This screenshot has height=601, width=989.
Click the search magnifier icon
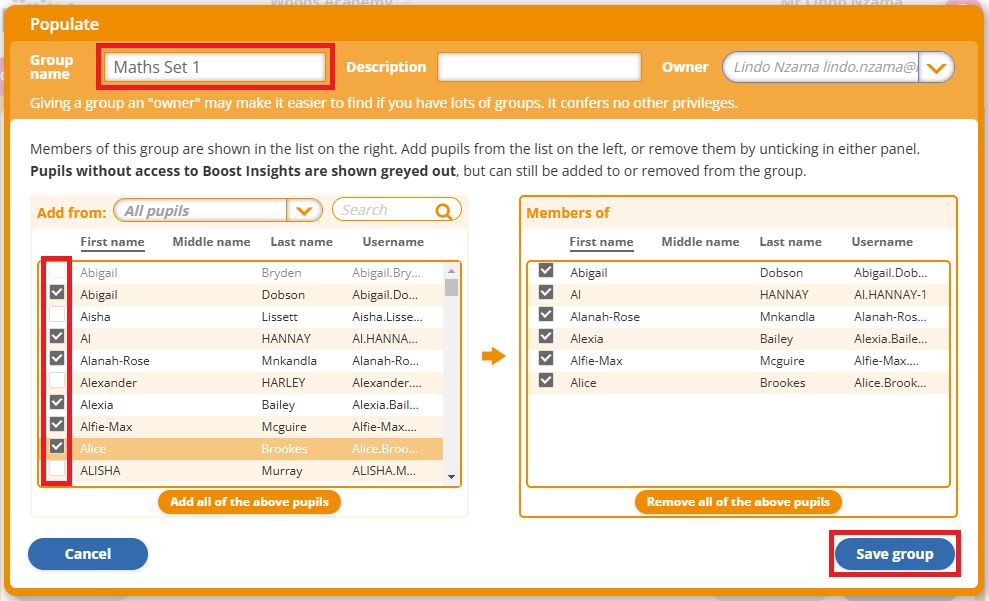coord(444,211)
